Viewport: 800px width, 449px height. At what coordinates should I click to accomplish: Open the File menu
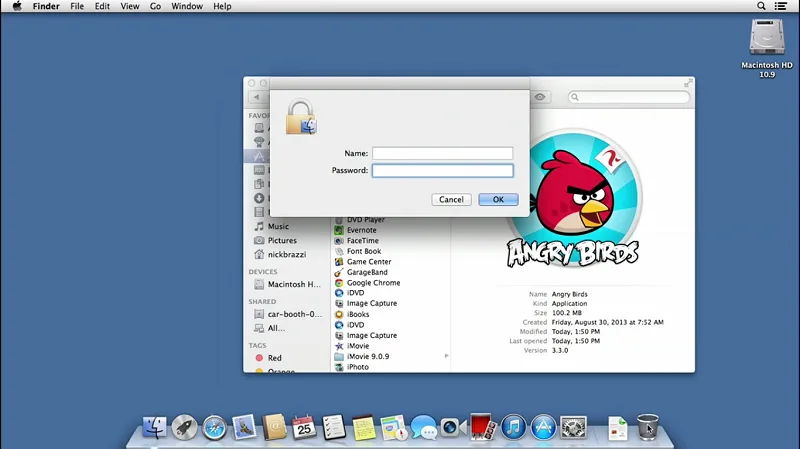(x=77, y=6)
